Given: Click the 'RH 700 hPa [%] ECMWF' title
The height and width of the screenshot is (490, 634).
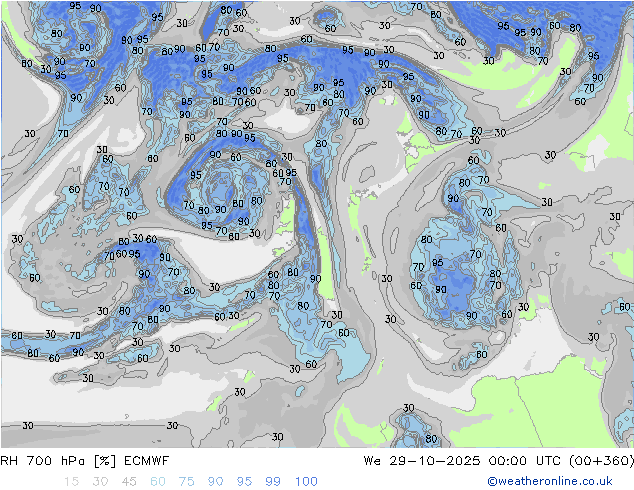Looking at the screenshot, I should (x=85, y=461).
